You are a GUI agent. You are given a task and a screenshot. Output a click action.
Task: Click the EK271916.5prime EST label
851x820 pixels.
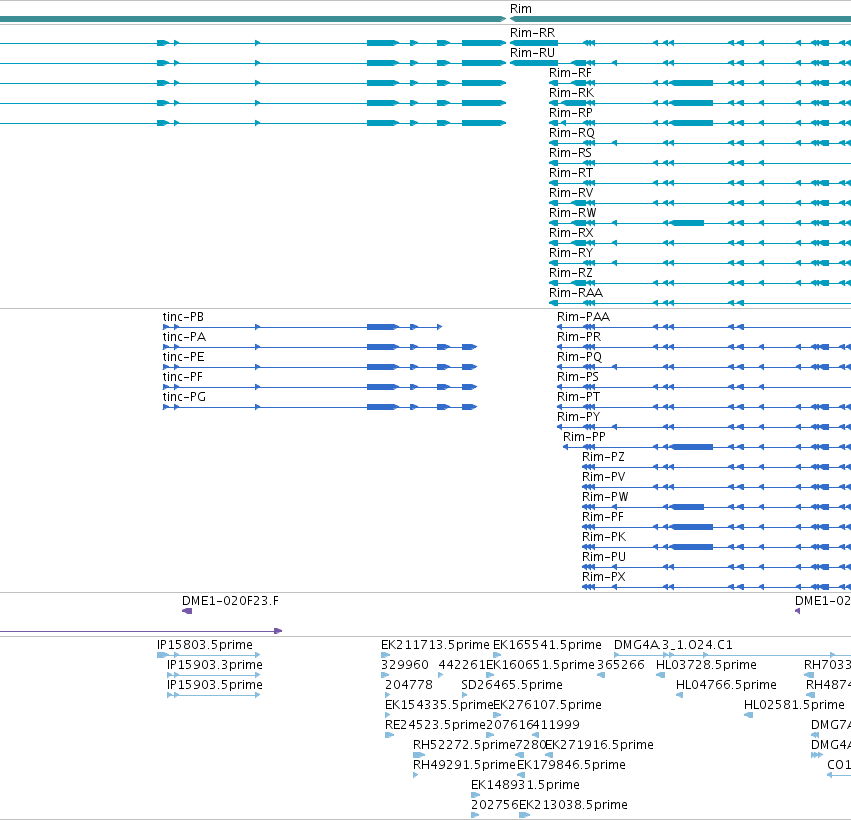pos(599,746)
